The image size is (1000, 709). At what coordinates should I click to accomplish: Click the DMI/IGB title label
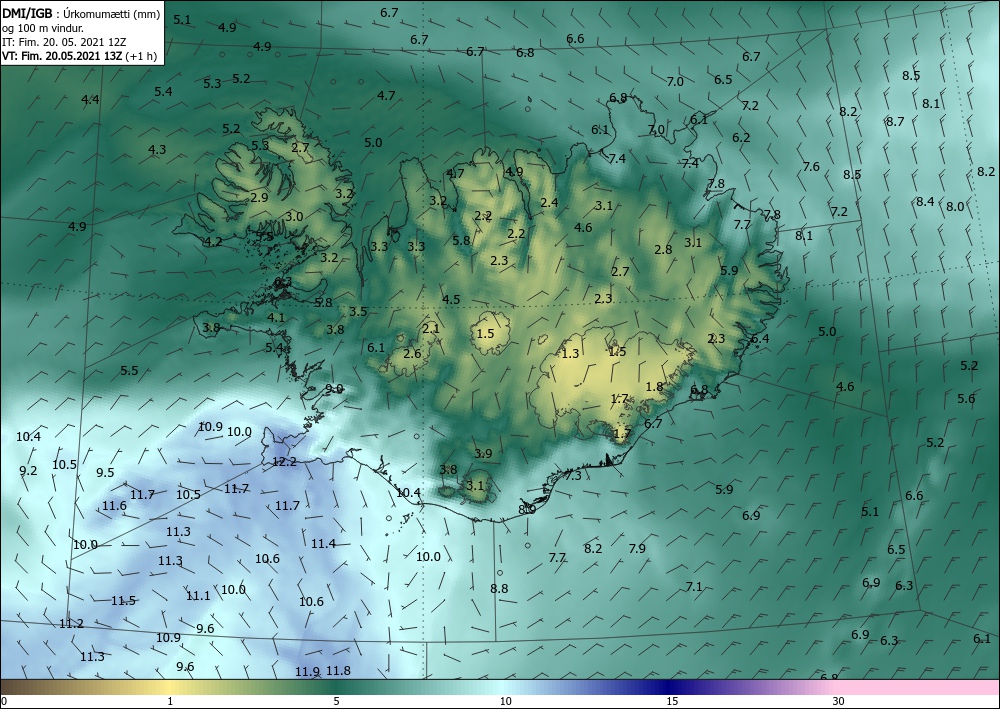(27, 13)
